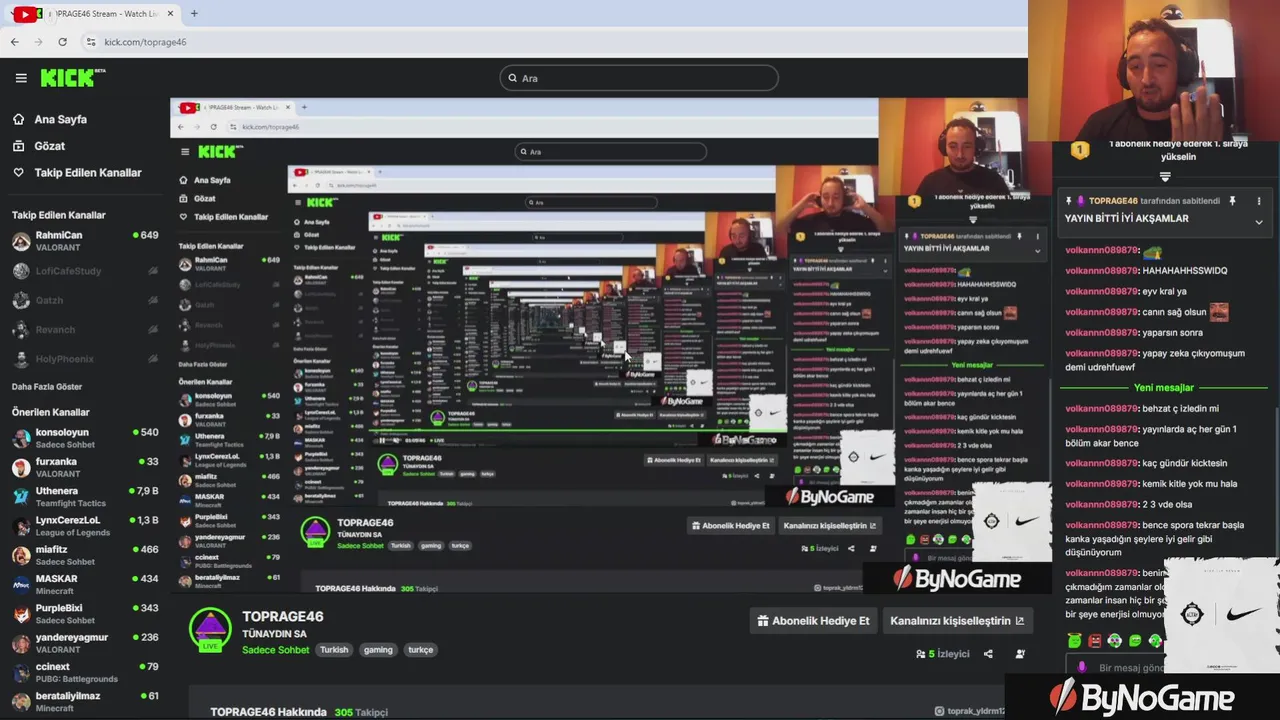Open hamburger menu in the first nested Kick window

pyautogui.click(x=184, y=152)
